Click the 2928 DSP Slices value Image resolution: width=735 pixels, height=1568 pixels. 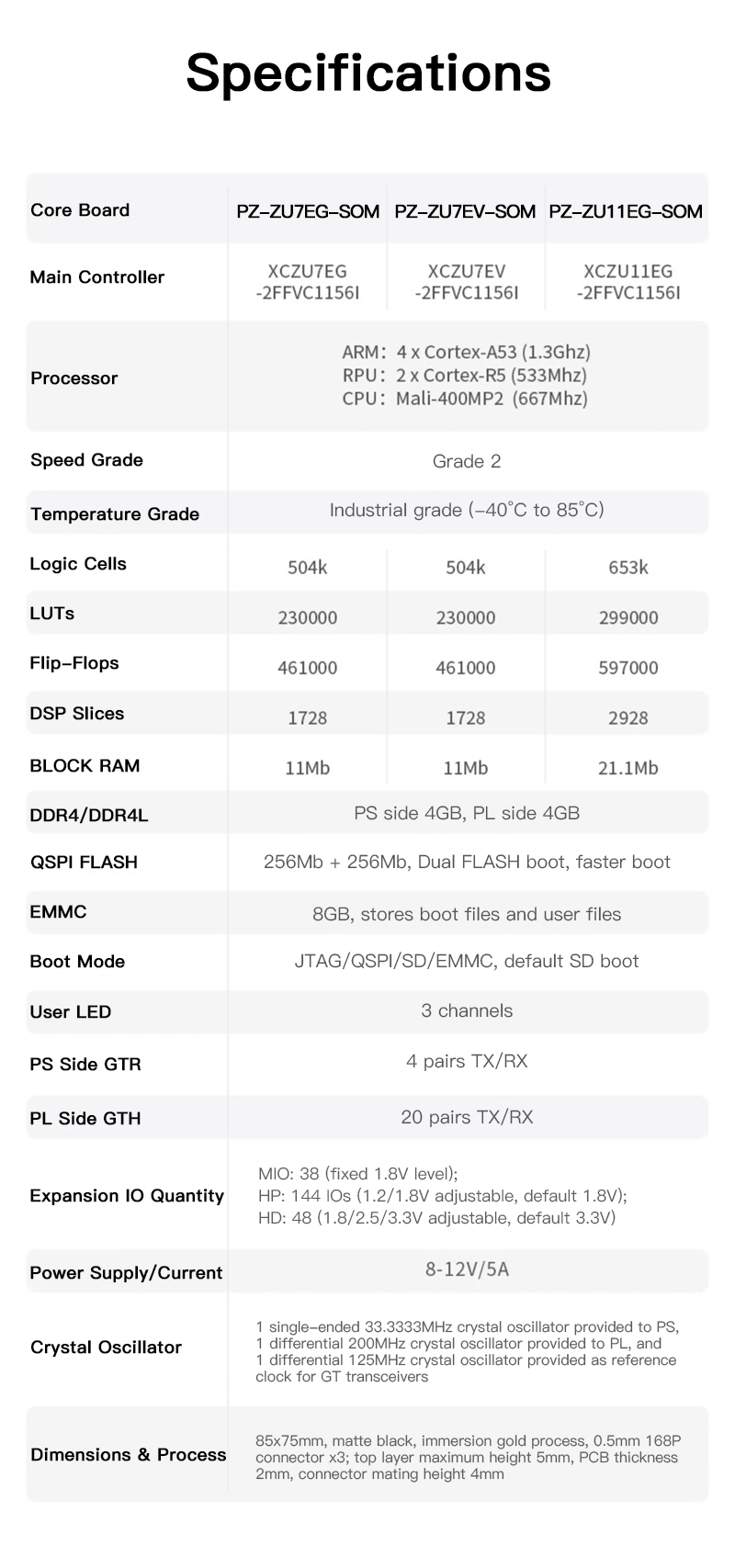[628, 718]
